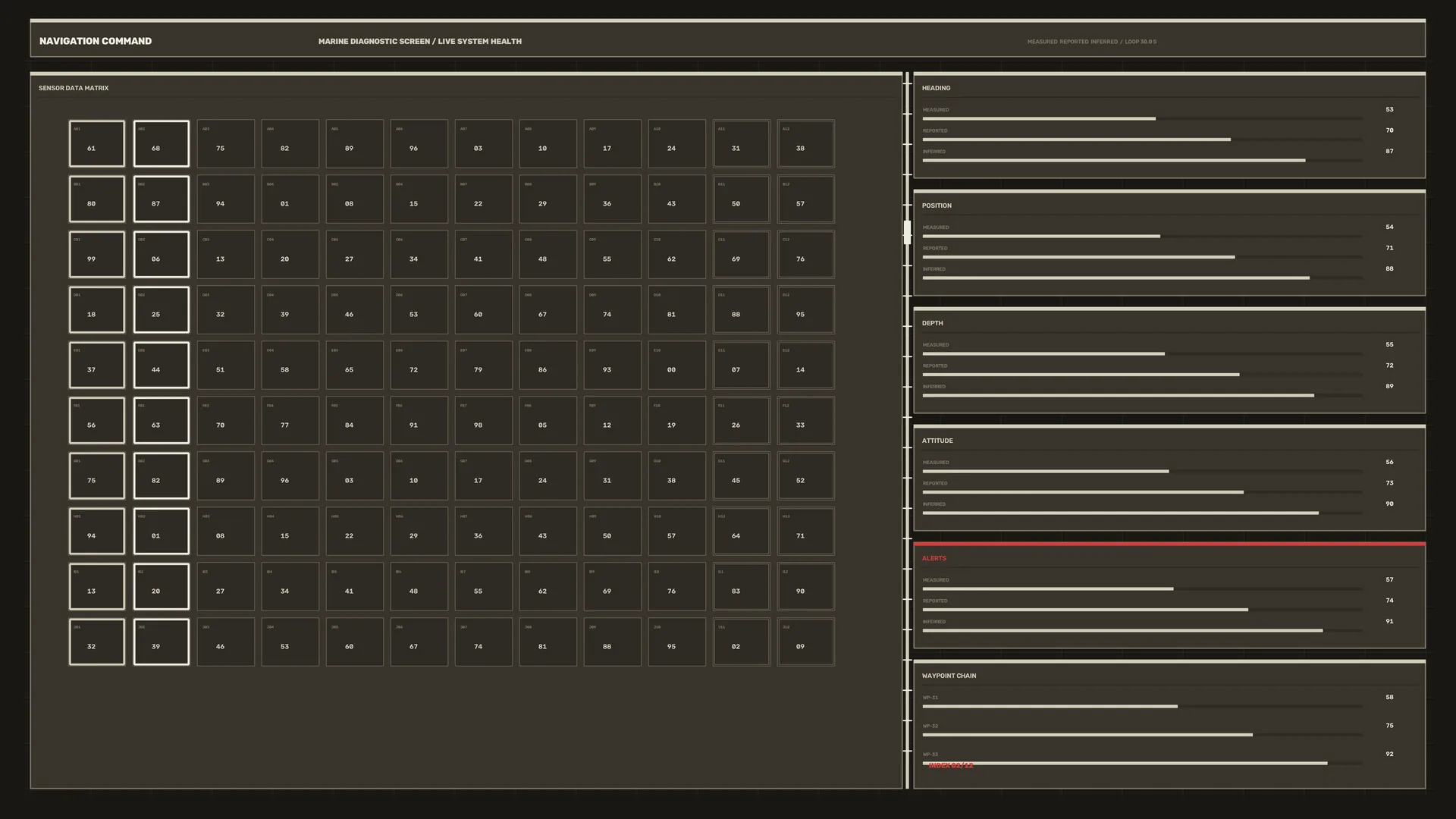The width and height of the screenshot is (1456, 819).
Task: Select cell E01 reading 37
Action: pyautogui.click(x=96, y=365)
